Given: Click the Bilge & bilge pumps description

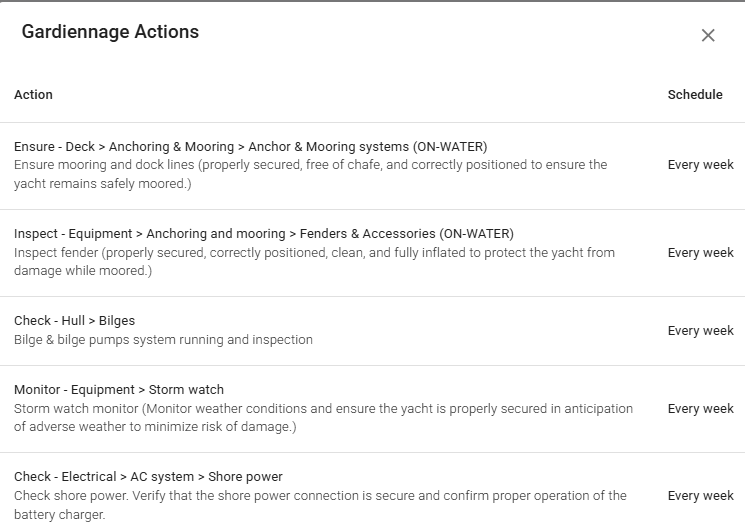Looking at the screenshot, I should click(163, 340).
